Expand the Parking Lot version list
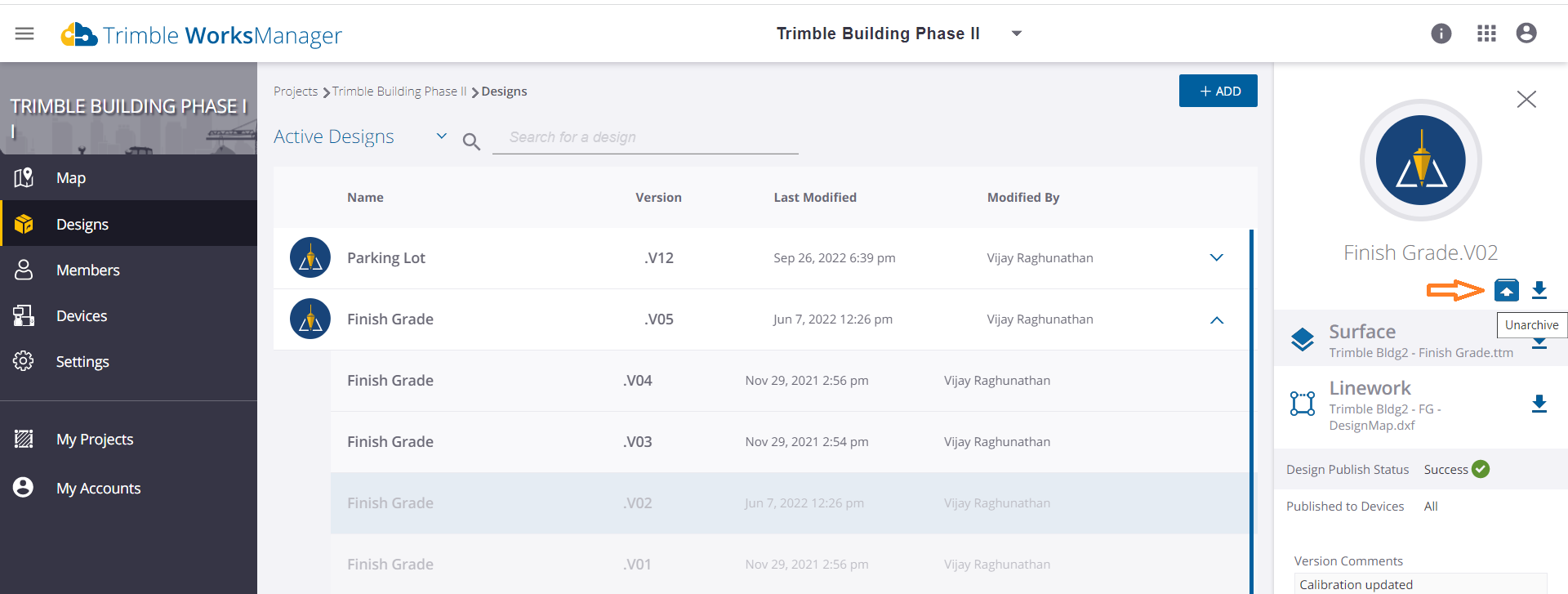Viewport: 1568px width, 594px height. (1216, 258)
